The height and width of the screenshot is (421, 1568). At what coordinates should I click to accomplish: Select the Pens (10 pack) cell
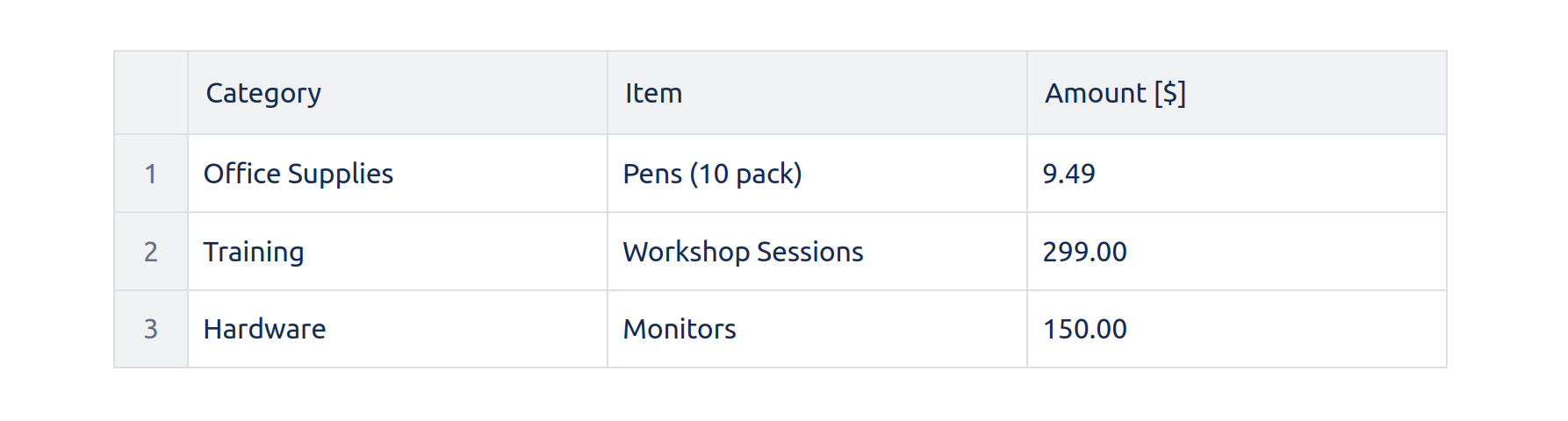coord(712,174)
